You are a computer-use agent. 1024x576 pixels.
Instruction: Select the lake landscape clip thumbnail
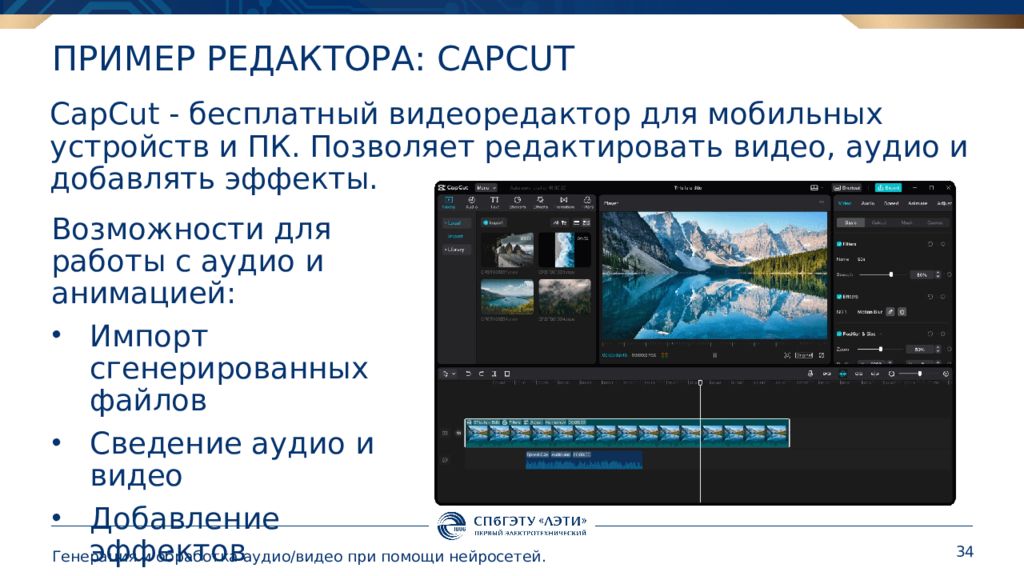point(507,297)
